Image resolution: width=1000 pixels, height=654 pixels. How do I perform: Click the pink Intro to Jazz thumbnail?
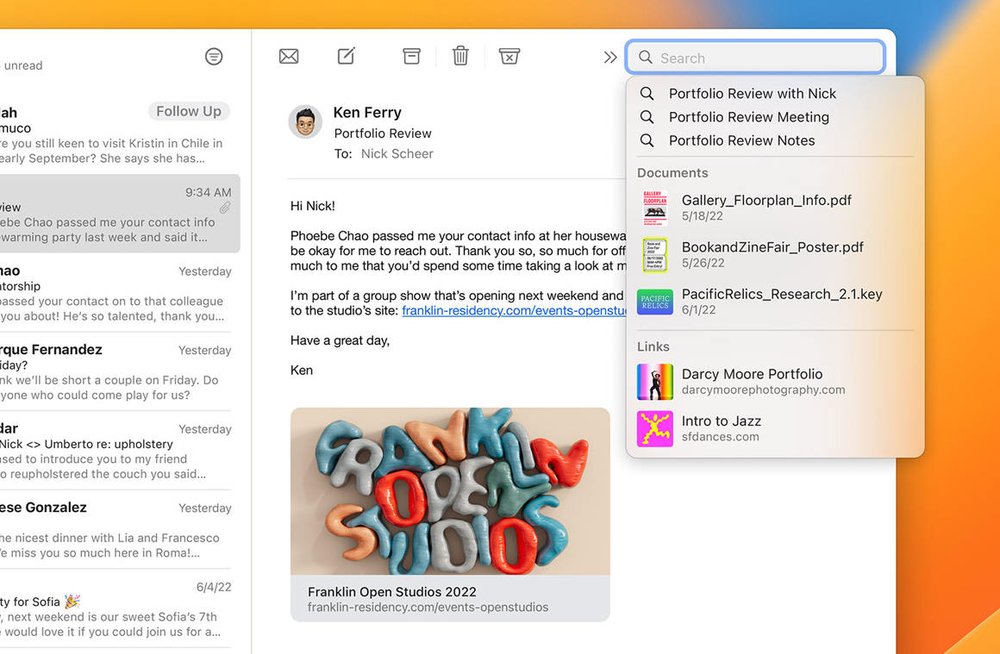coord(655,429)
